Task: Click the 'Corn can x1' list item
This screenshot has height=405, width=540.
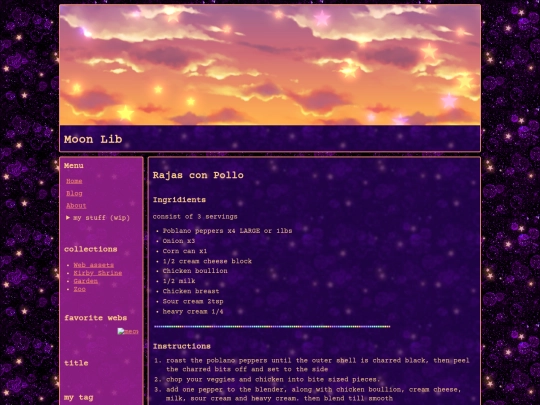Action: [x=185, y=251]
